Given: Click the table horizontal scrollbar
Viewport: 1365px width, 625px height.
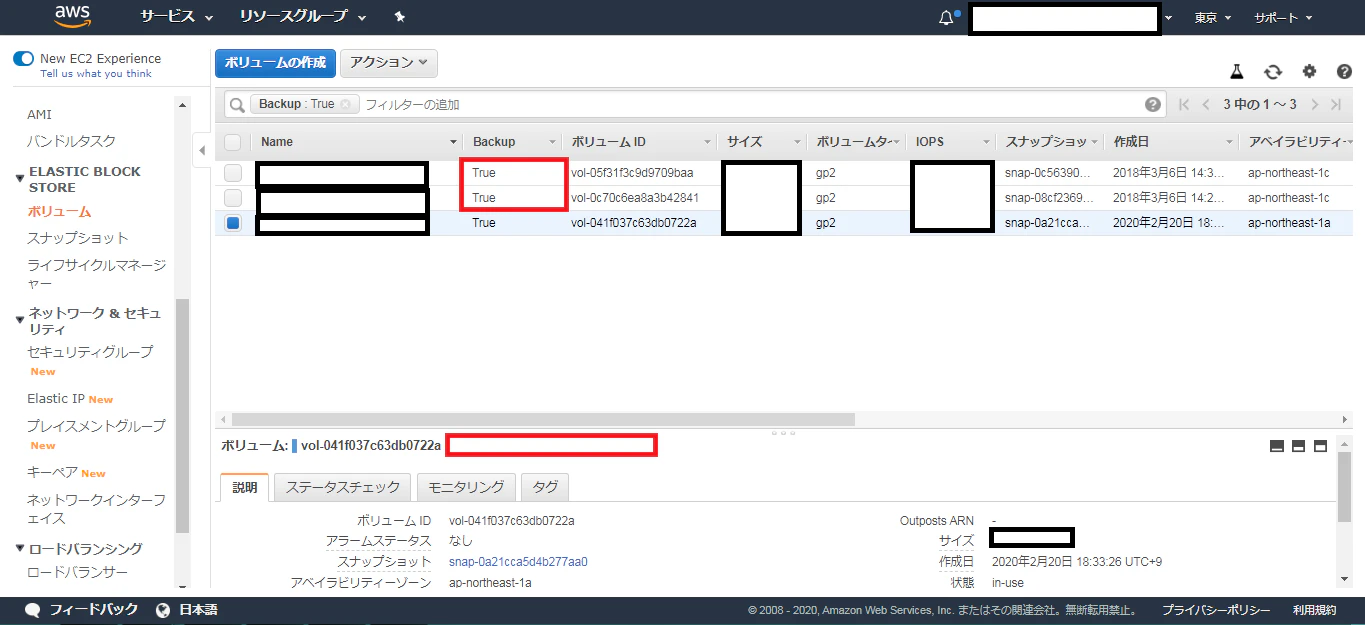Looking at the screenshot, I should click(543, 420).
